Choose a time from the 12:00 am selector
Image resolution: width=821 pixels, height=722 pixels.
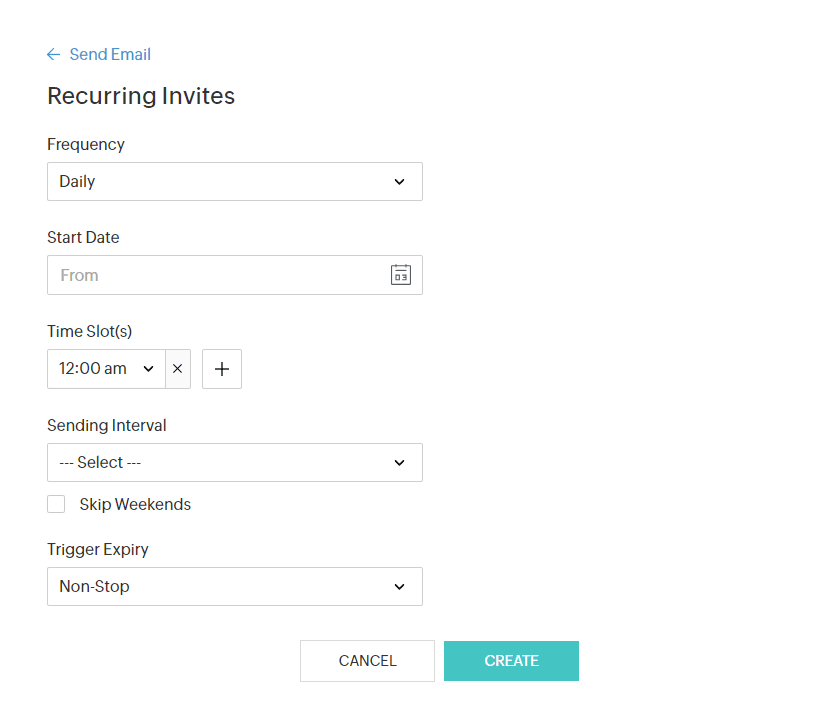pos(94,369)
